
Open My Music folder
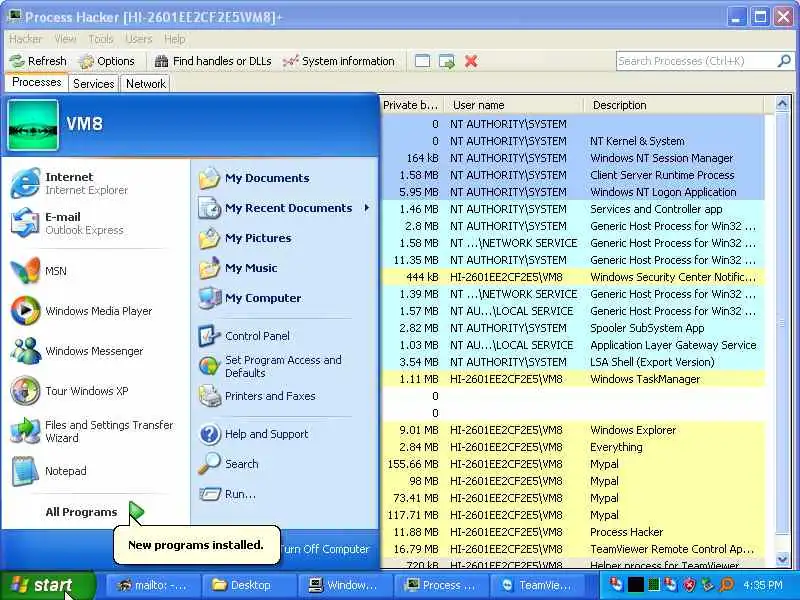(x=285, y=268)
